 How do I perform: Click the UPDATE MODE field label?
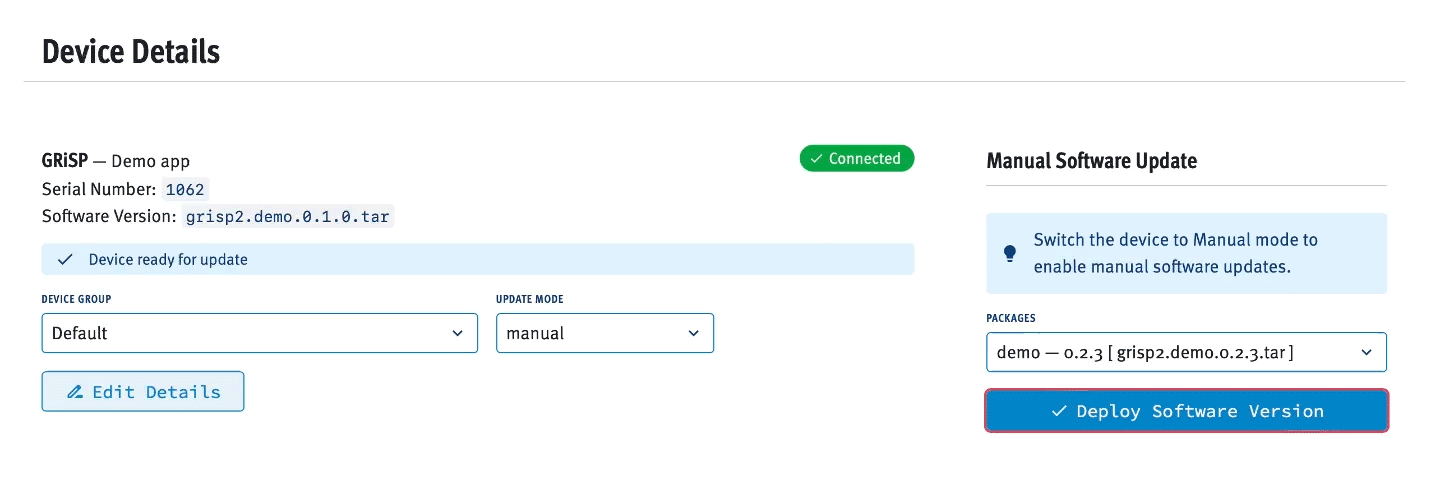(x=530, y=299)
